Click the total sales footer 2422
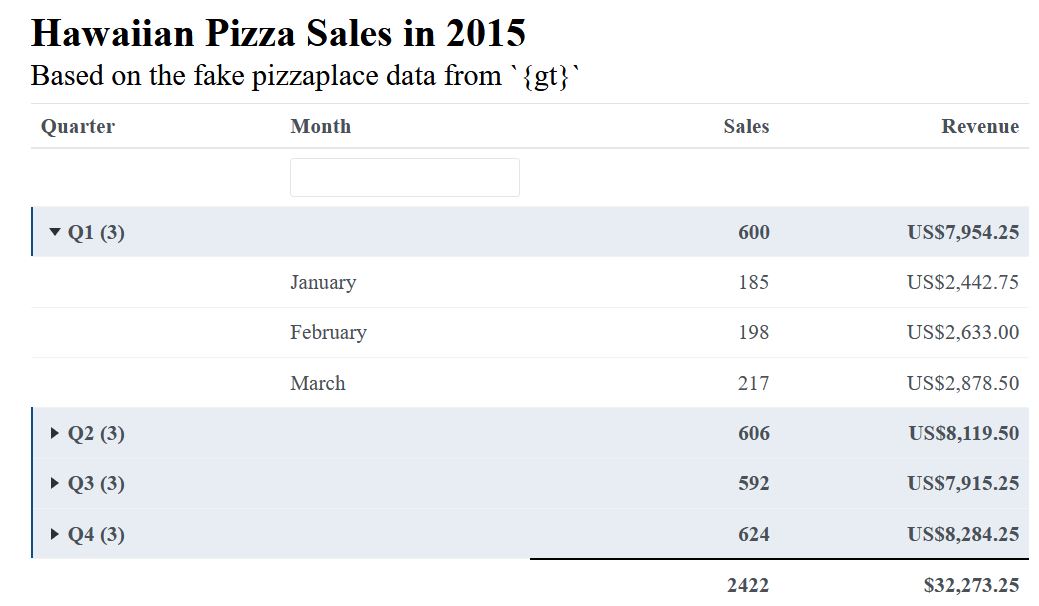The width and height of the screenshot is (1039, 606). point(748,585)
